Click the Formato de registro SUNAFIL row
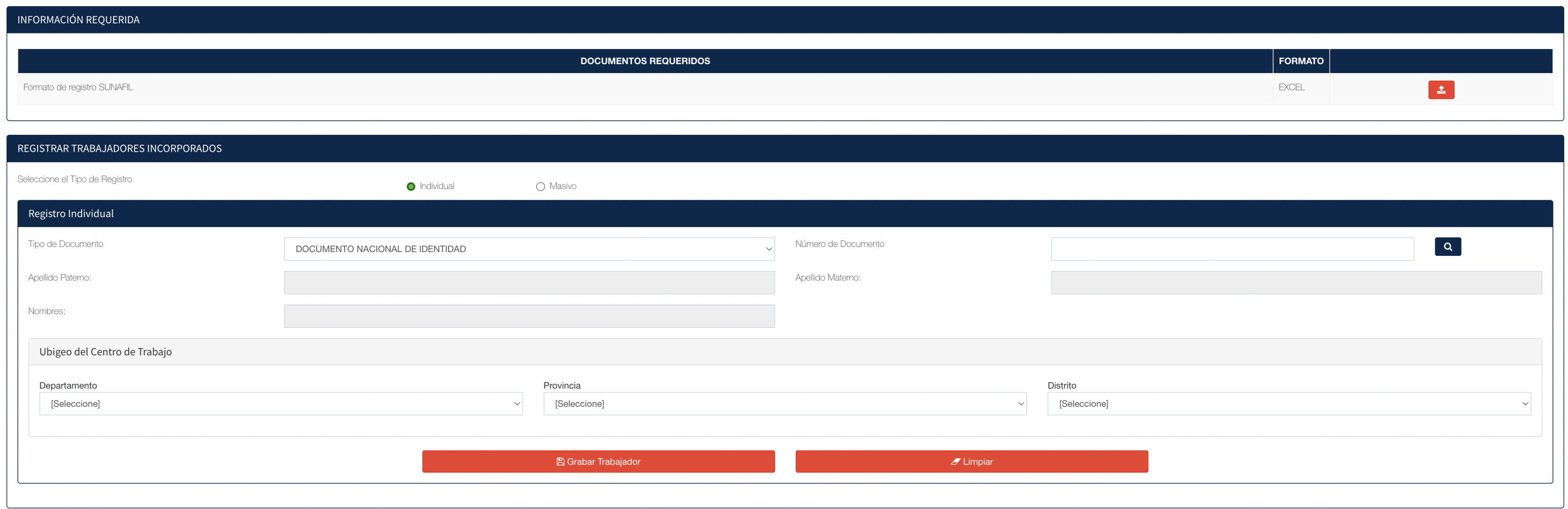 [x=78, y=87]
